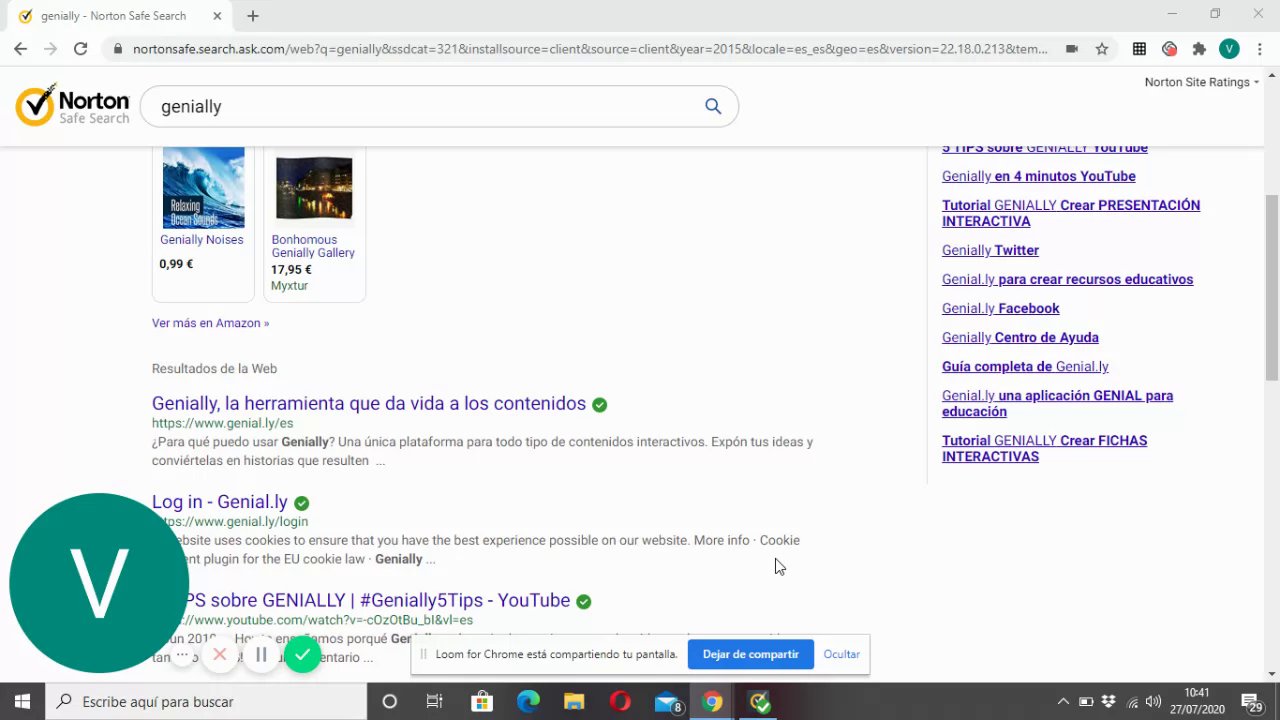
Task: Open related search Genially Centro de Ayuda
Action: pos(1020,337)
